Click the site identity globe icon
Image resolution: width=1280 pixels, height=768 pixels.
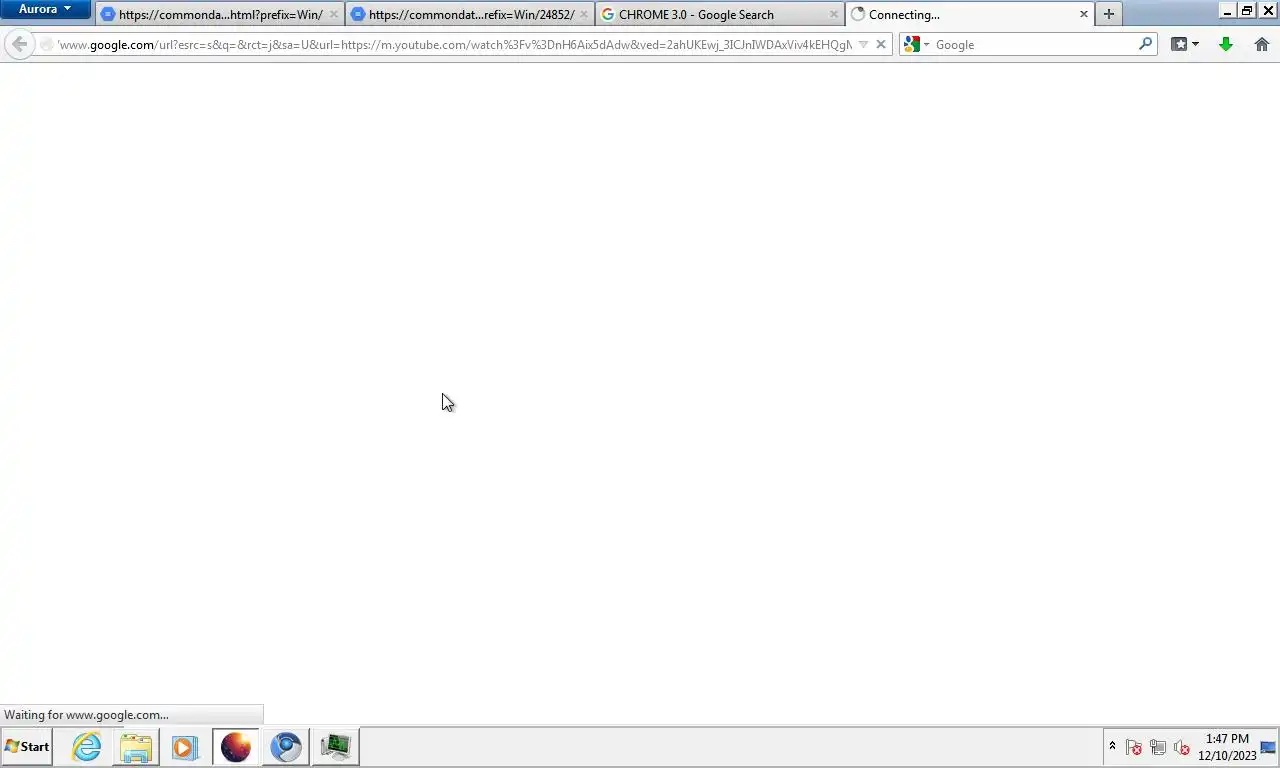[x=46, y=44]
